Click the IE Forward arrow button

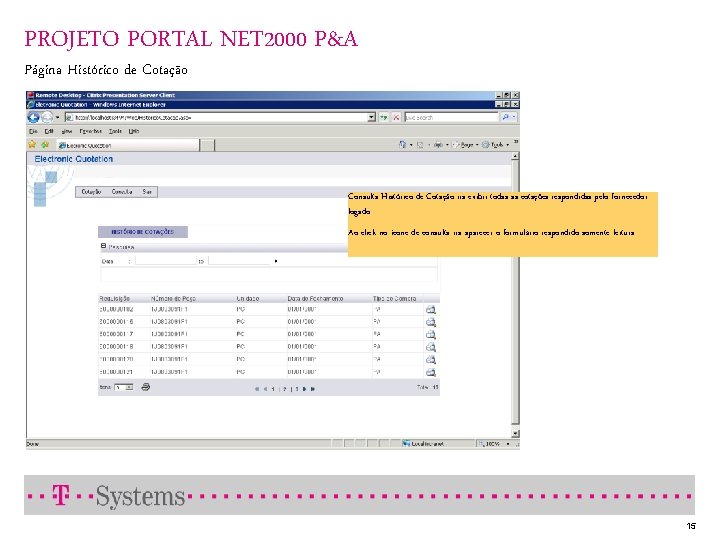[x=46, y=118]
